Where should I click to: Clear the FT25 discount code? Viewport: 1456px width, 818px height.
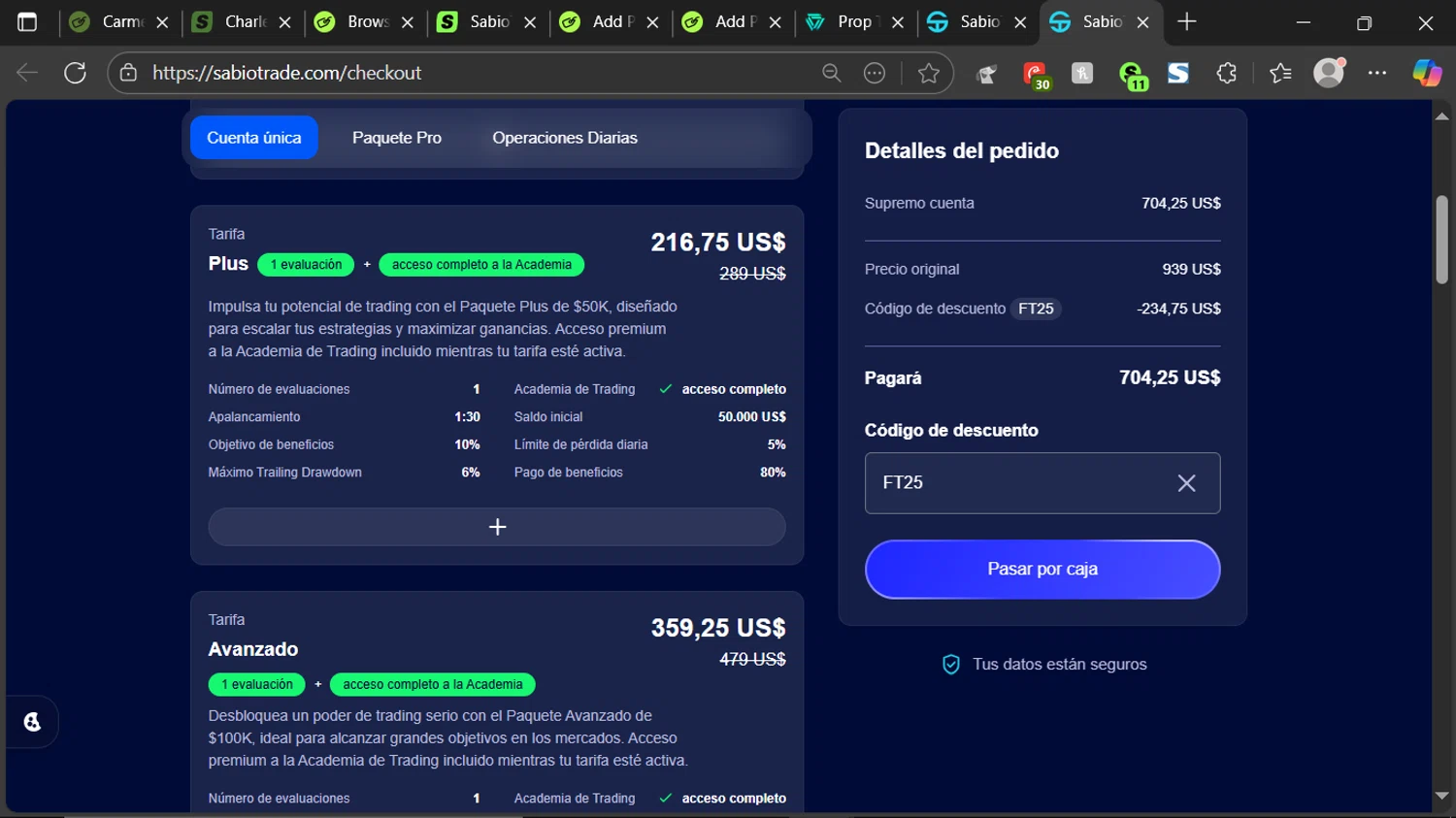1186,483
